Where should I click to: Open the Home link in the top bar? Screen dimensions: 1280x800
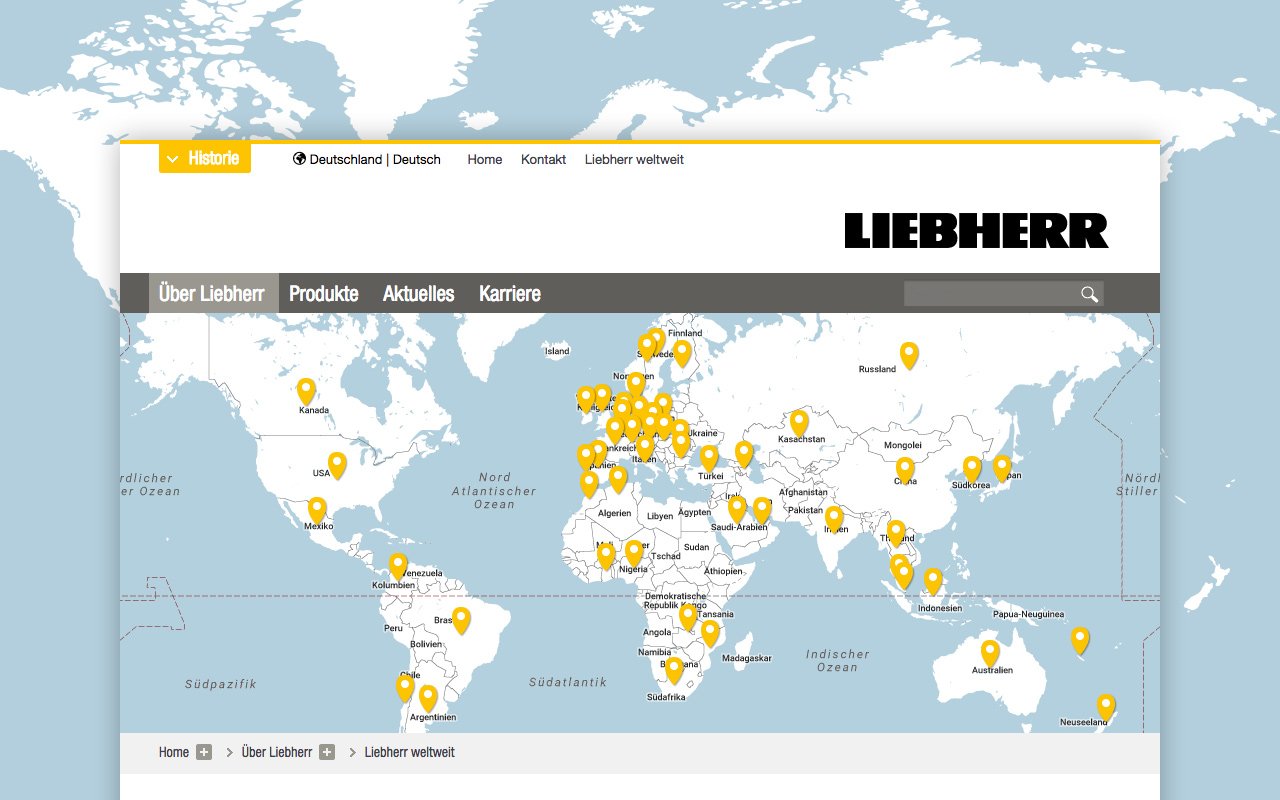(485, 159)
